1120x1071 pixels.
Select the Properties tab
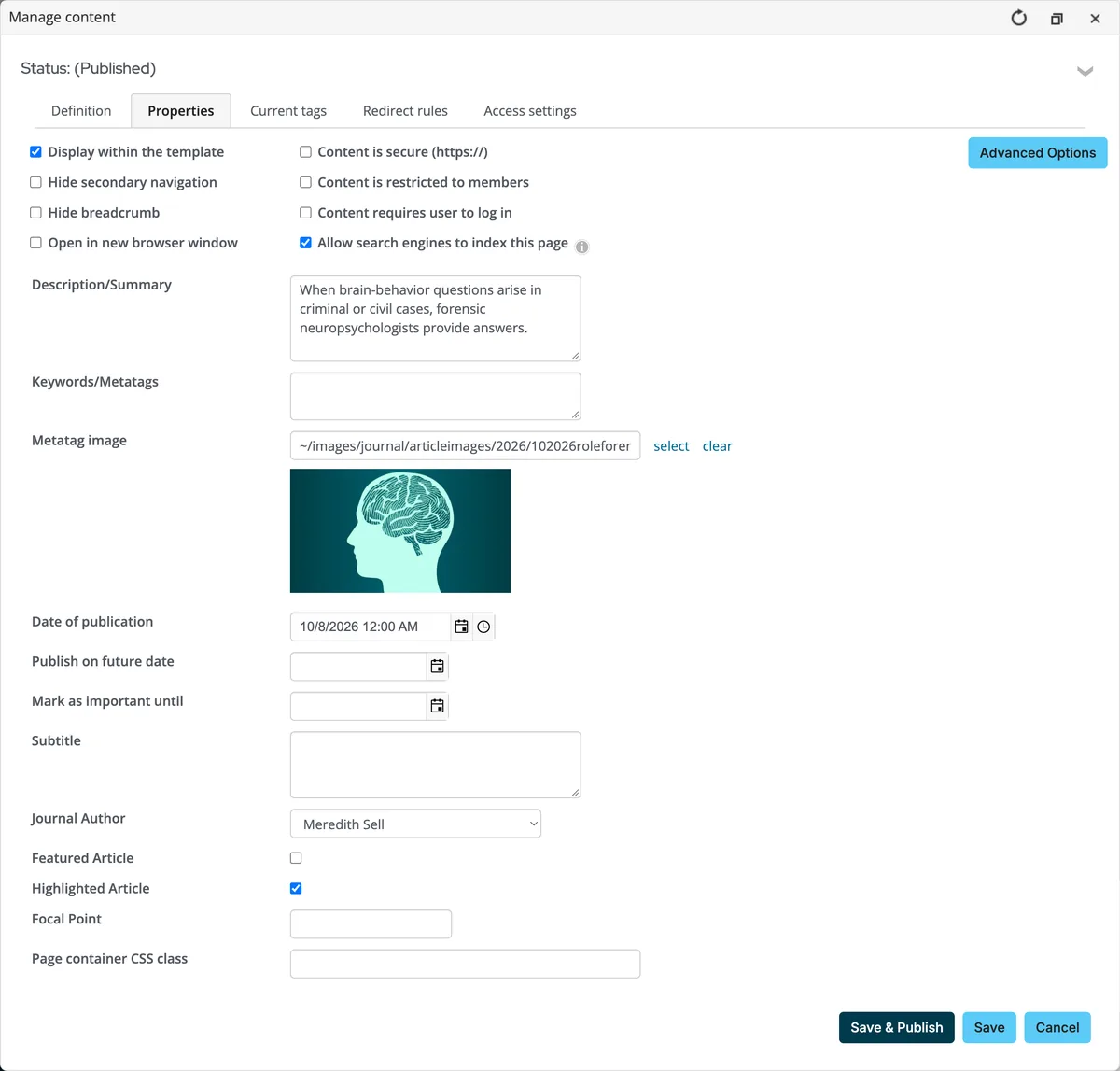pyautogui.click(x=181, y=110)
